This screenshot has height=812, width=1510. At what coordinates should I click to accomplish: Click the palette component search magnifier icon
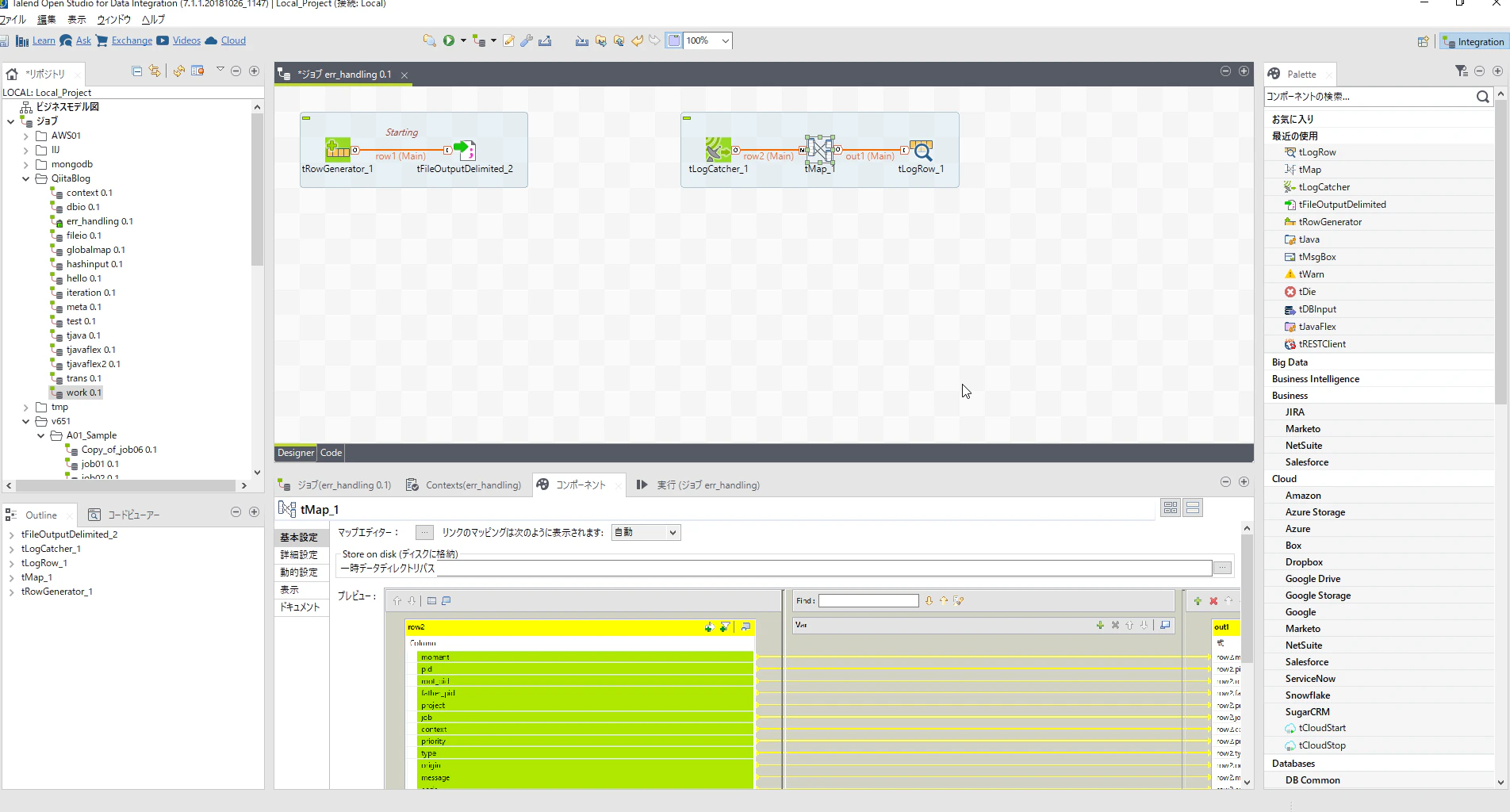point(1482,97)
